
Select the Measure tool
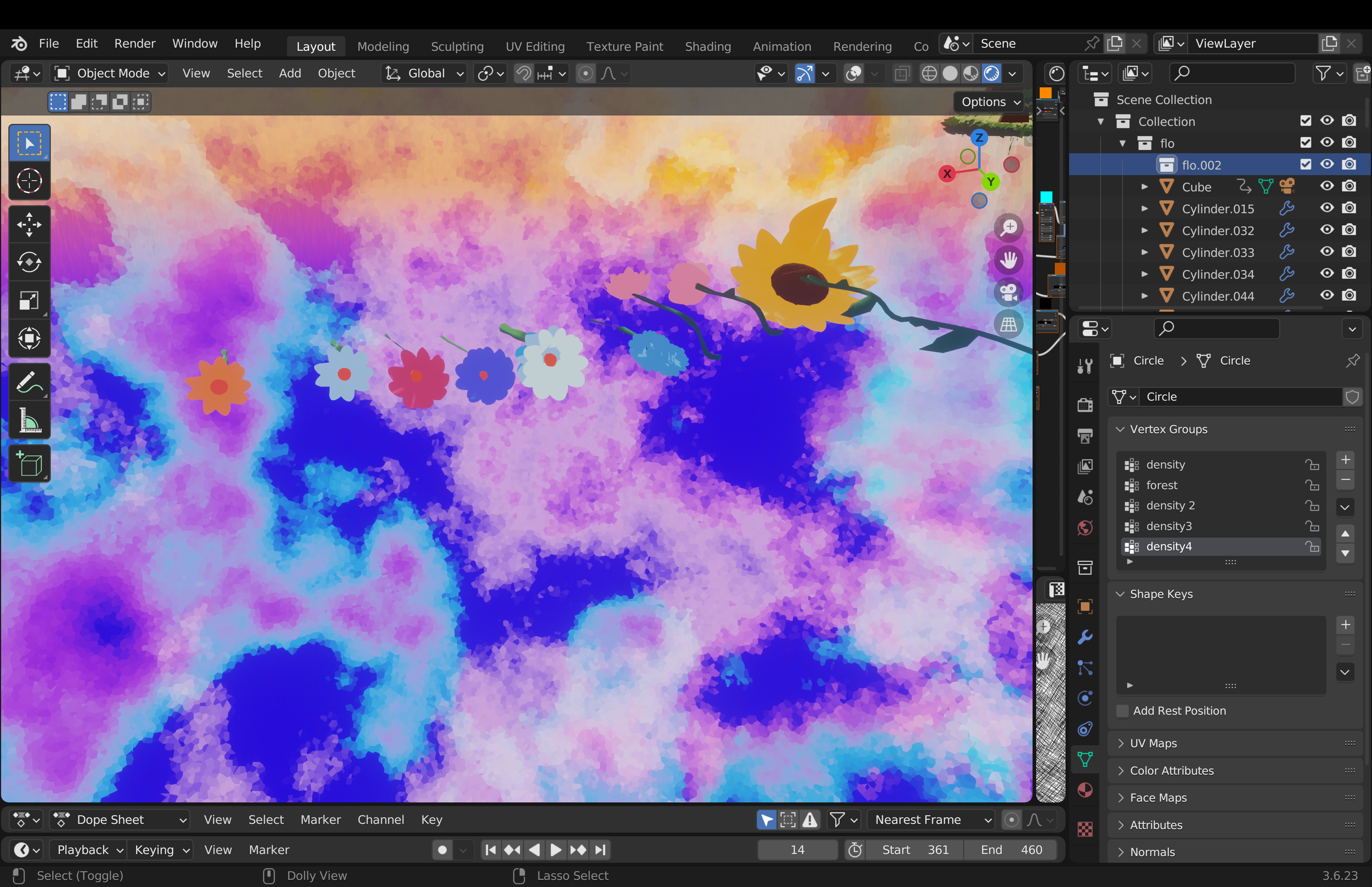29,420
